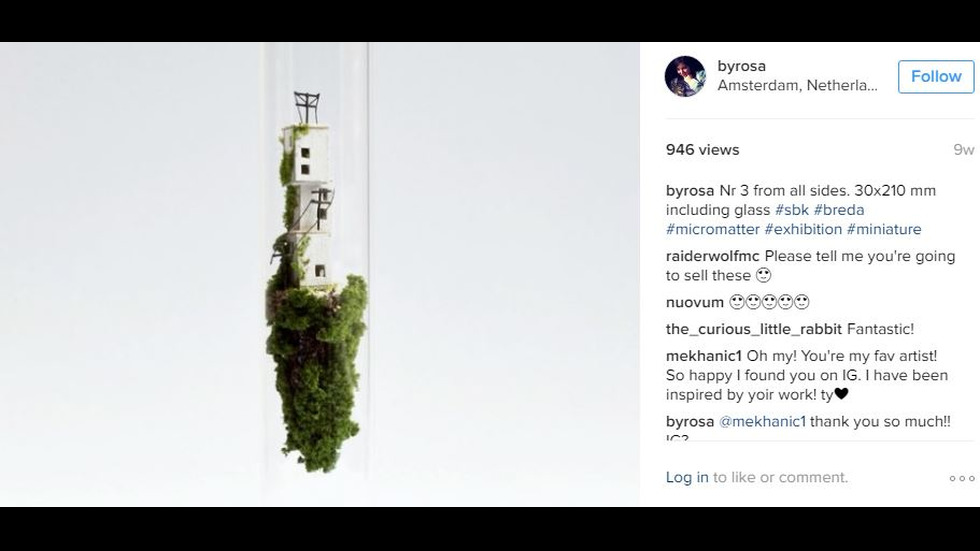Viewport: 980px width, 551px height.
Task: Open the three-dot more options menu
Action: point(962,479)
